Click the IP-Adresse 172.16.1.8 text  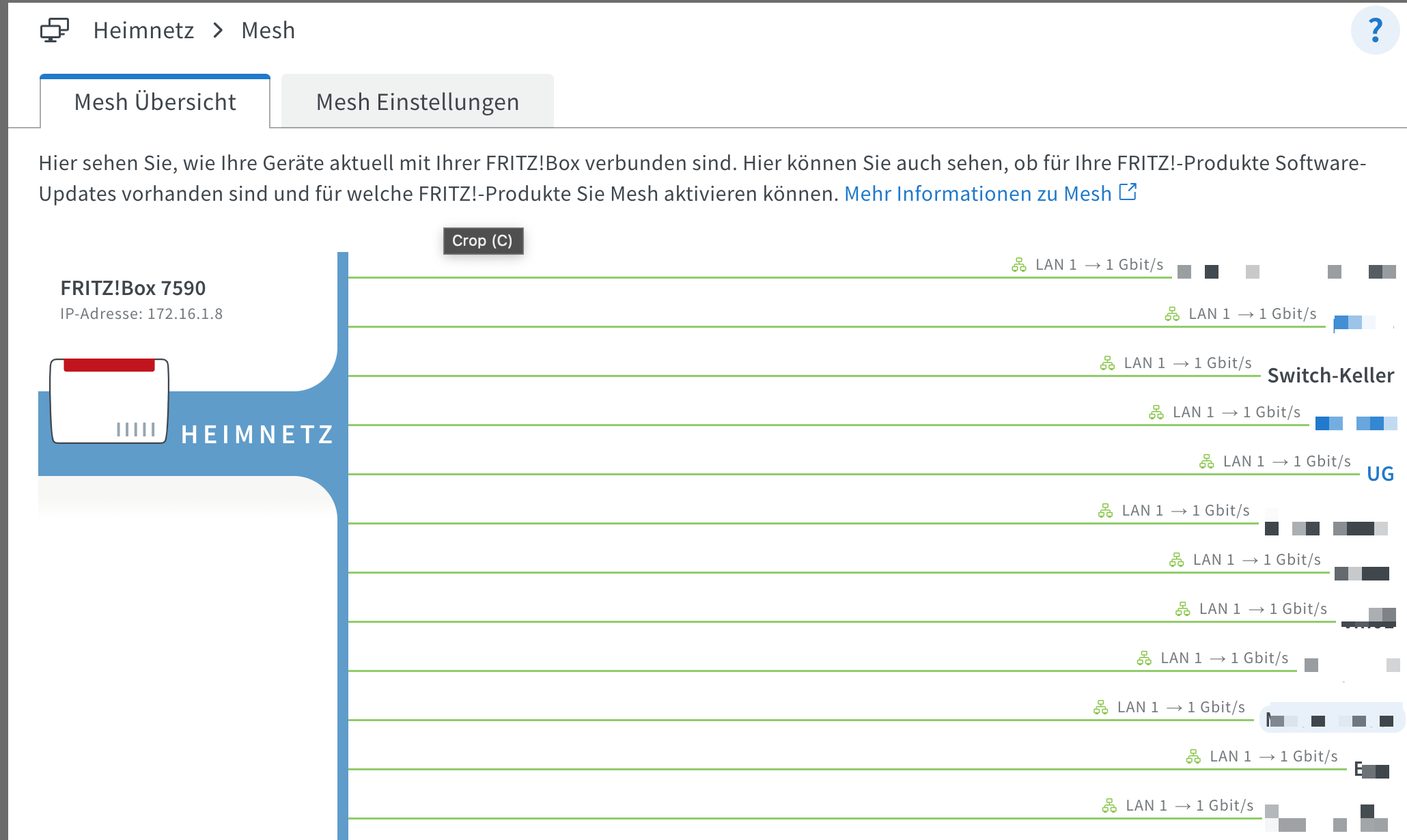[141, 314]
